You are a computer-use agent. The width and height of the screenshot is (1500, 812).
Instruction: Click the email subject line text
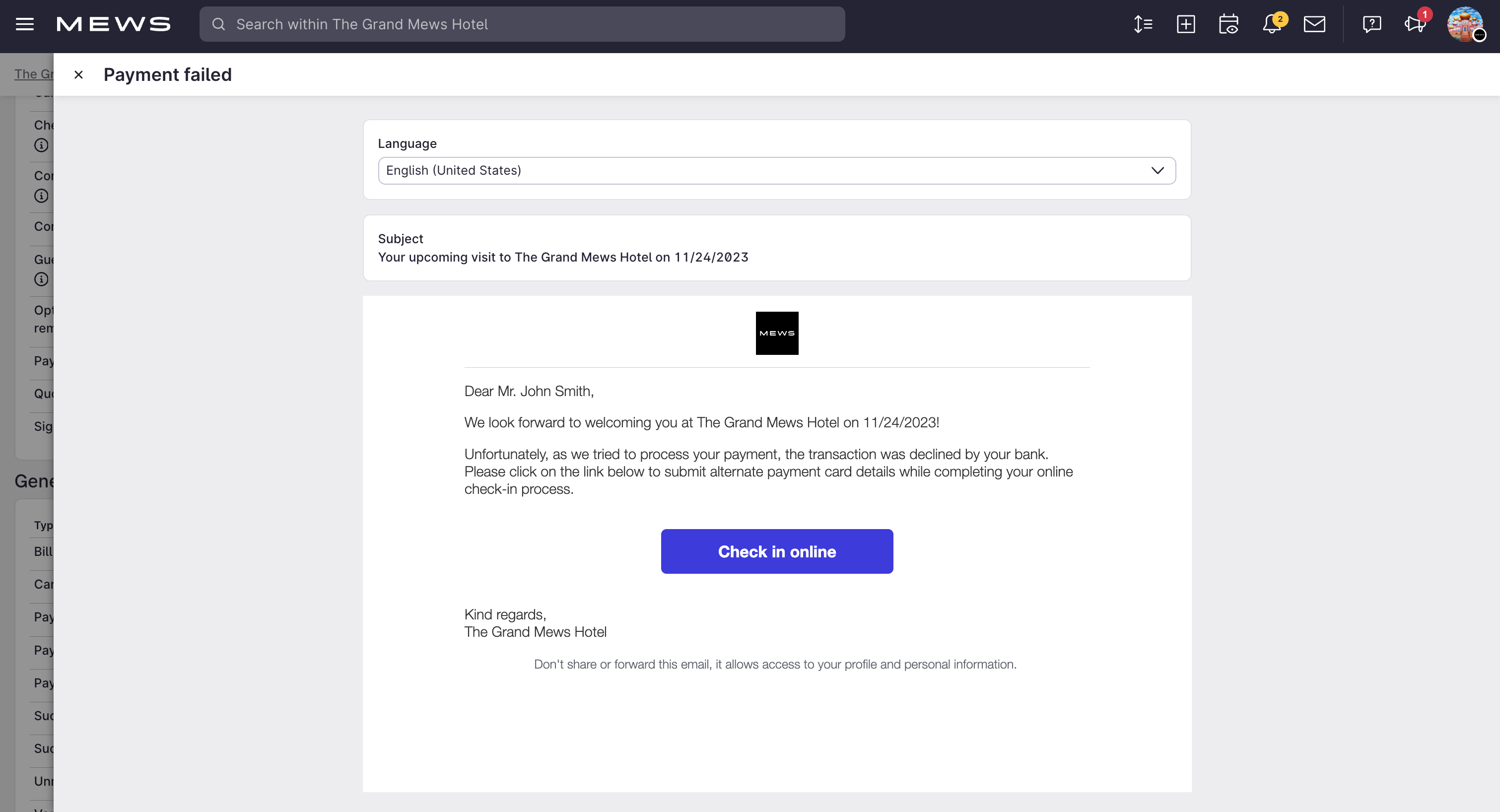[563, 257]
